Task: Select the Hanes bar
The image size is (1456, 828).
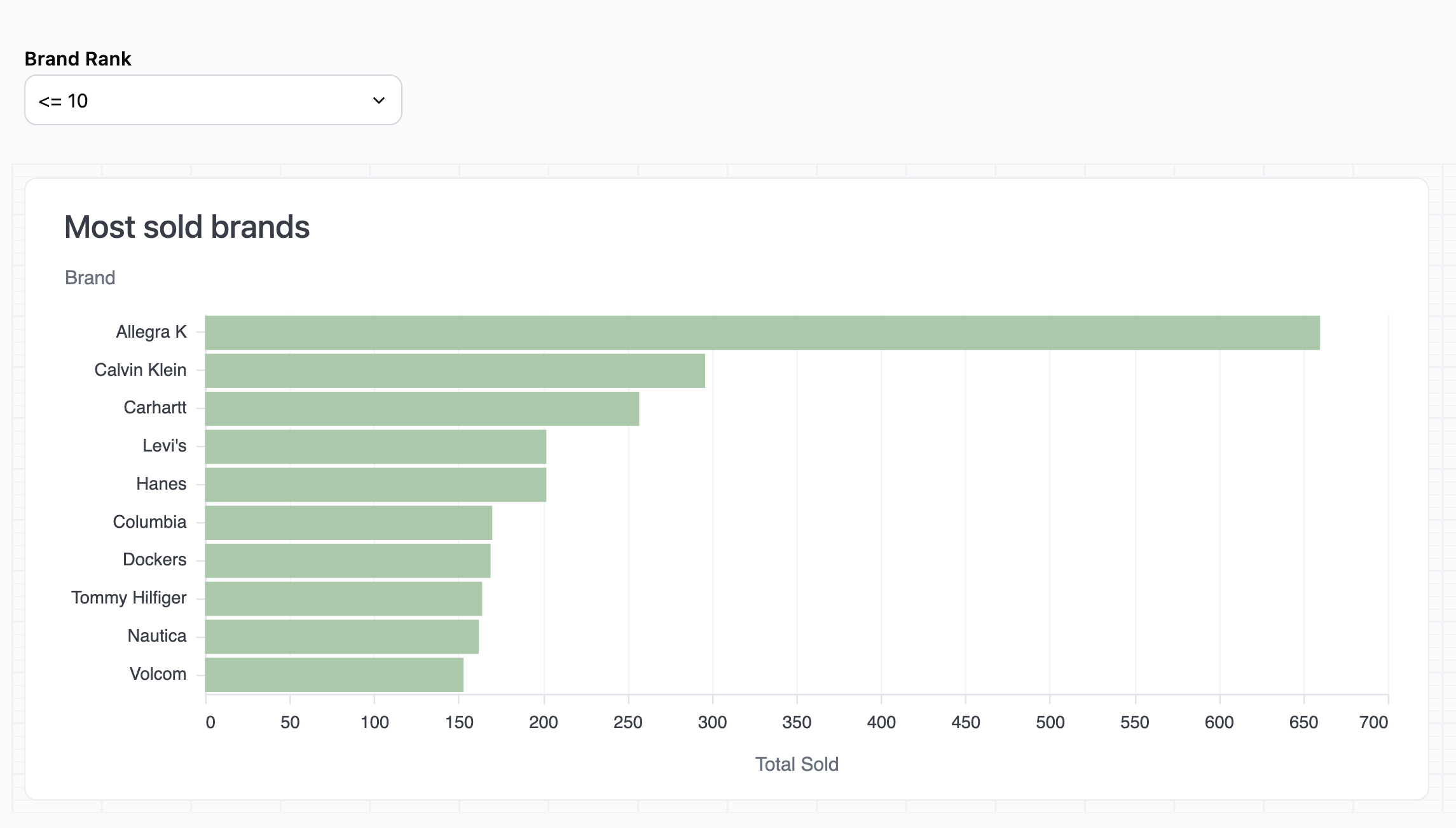Action: [x=375, y=485]
